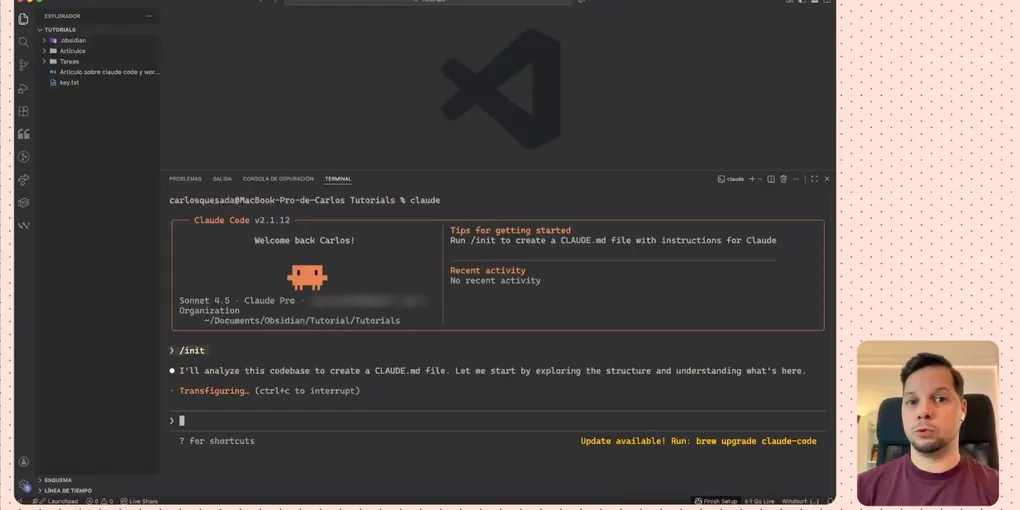Viewport: 1020px width, 510px height.
Task: Open the quotation marks icon in the activity bar
Action: click(23, 134)
